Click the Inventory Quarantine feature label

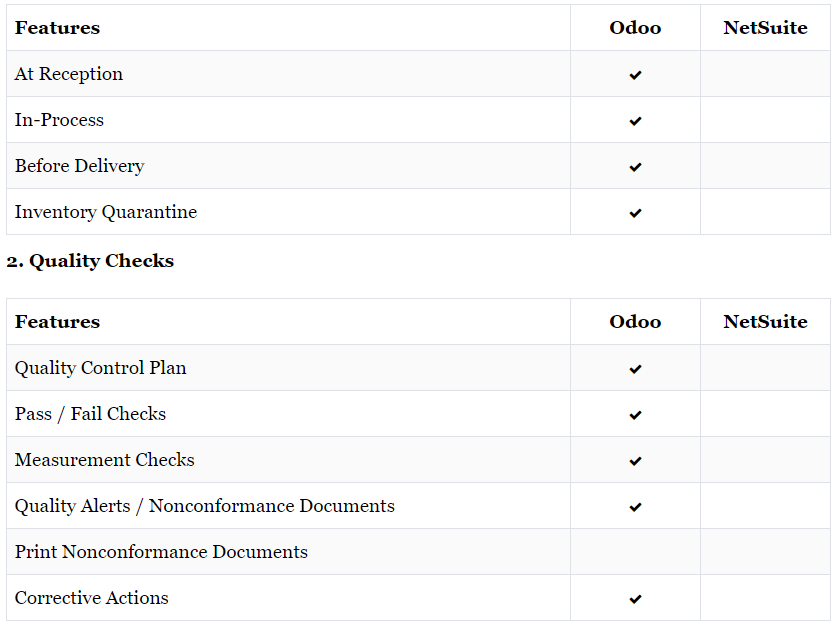[x=106, y=212]
